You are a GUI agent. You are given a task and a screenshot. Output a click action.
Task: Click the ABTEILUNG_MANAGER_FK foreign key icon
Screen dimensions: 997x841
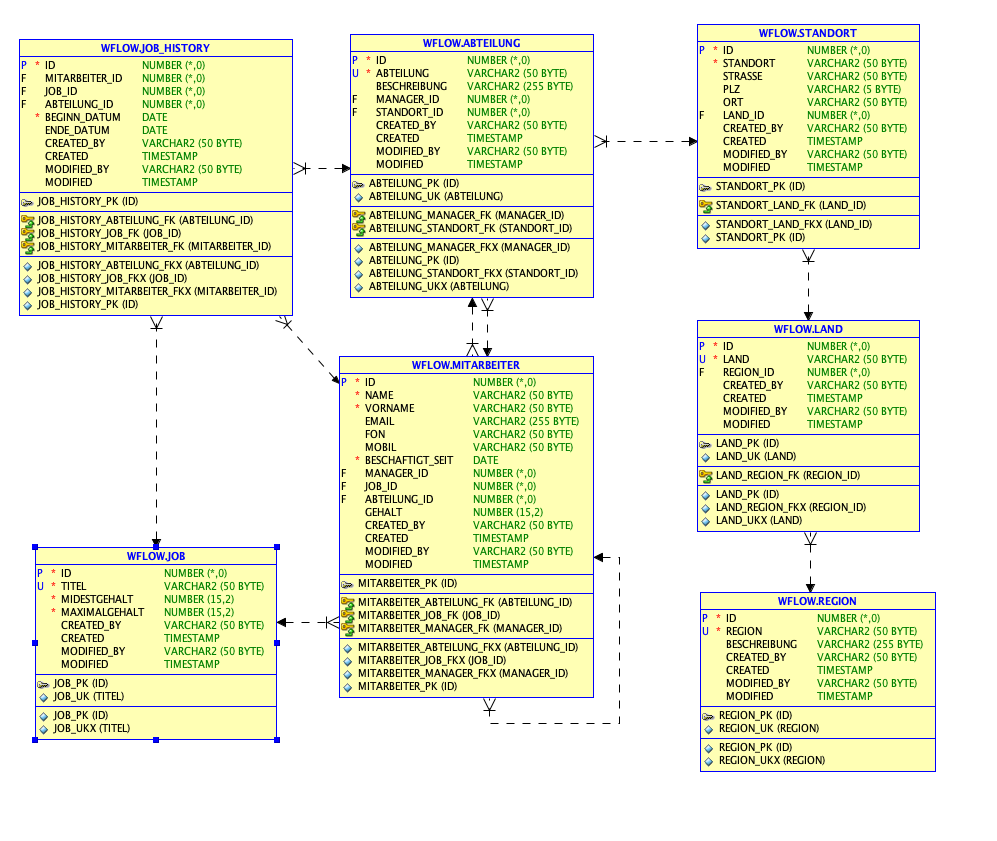[359, 215]
